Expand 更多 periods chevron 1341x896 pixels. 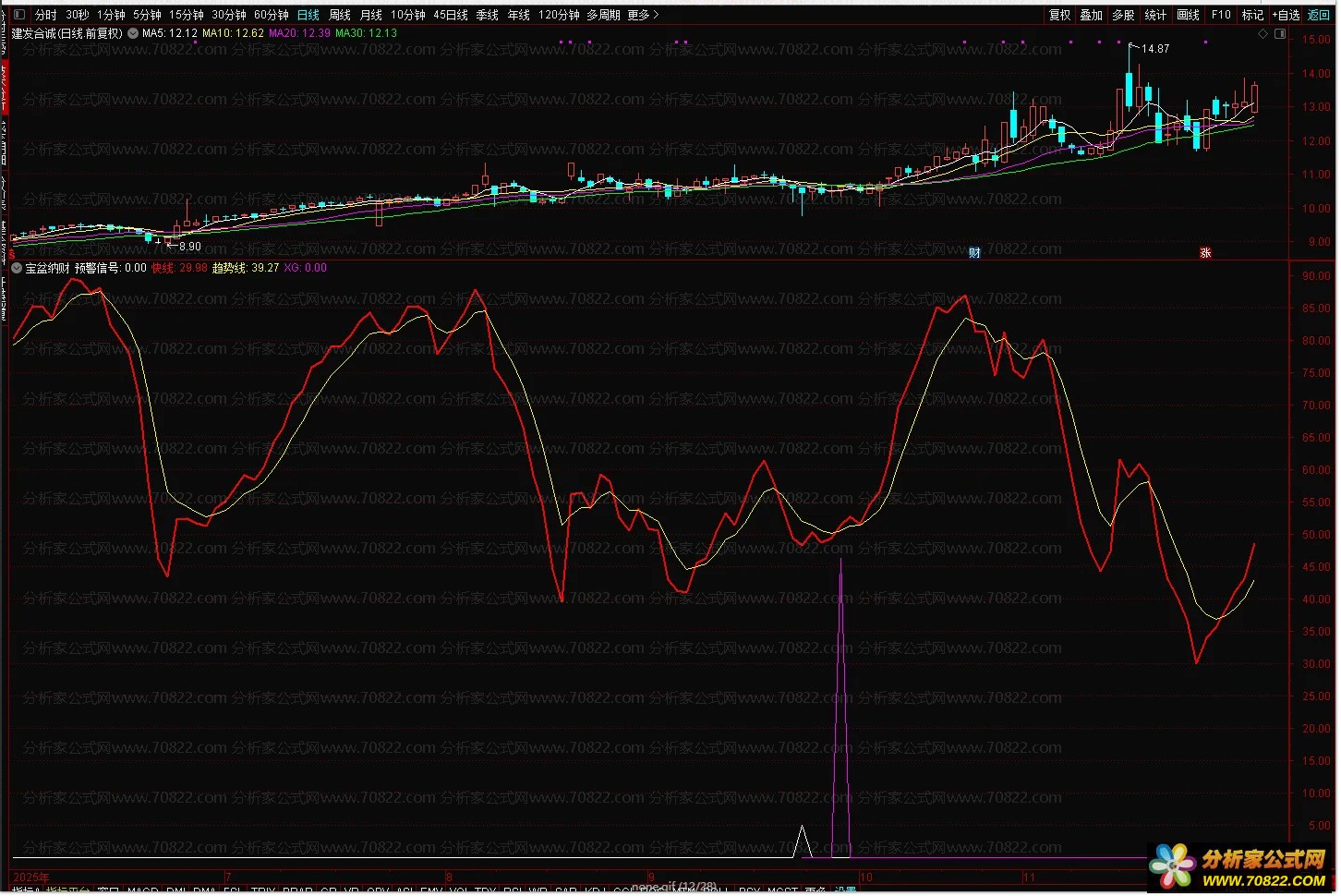pos(644,15)
